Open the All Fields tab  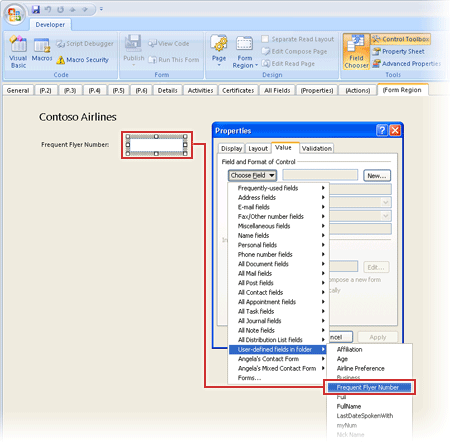coord(277,90)
